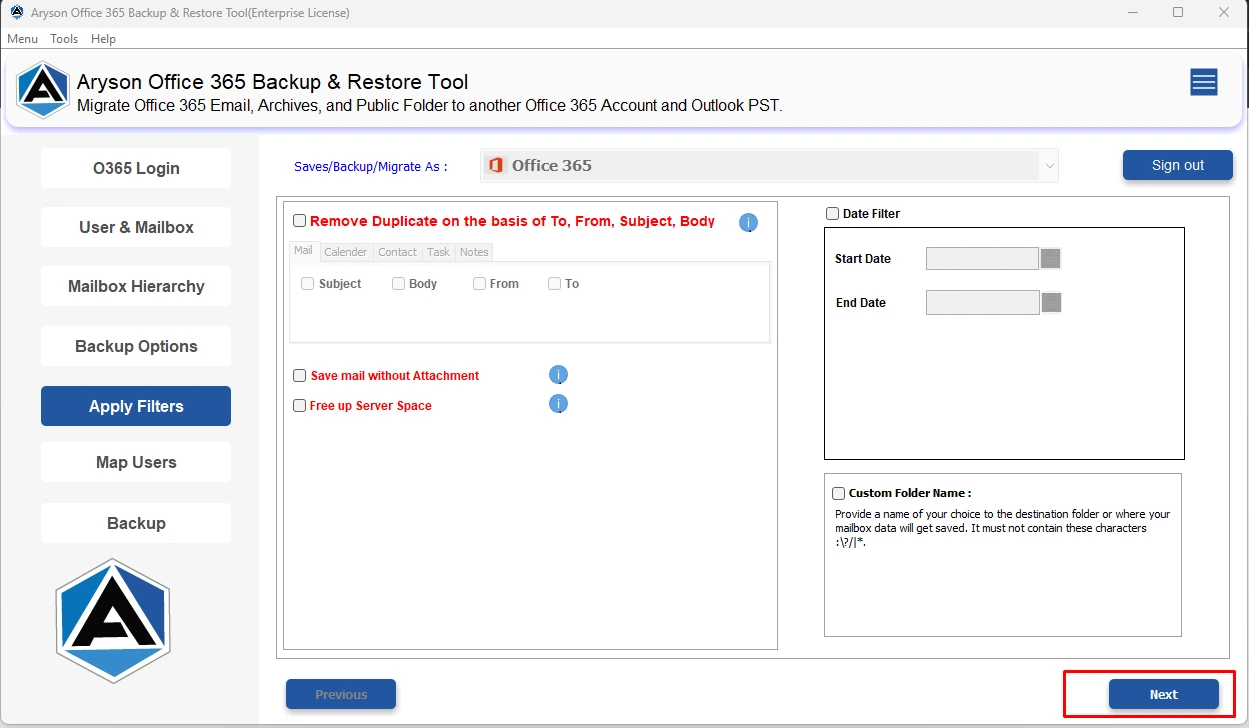Switch to the Contact tab
Viewport: 1249px width, 728px height.
click(x=397, y=252)
